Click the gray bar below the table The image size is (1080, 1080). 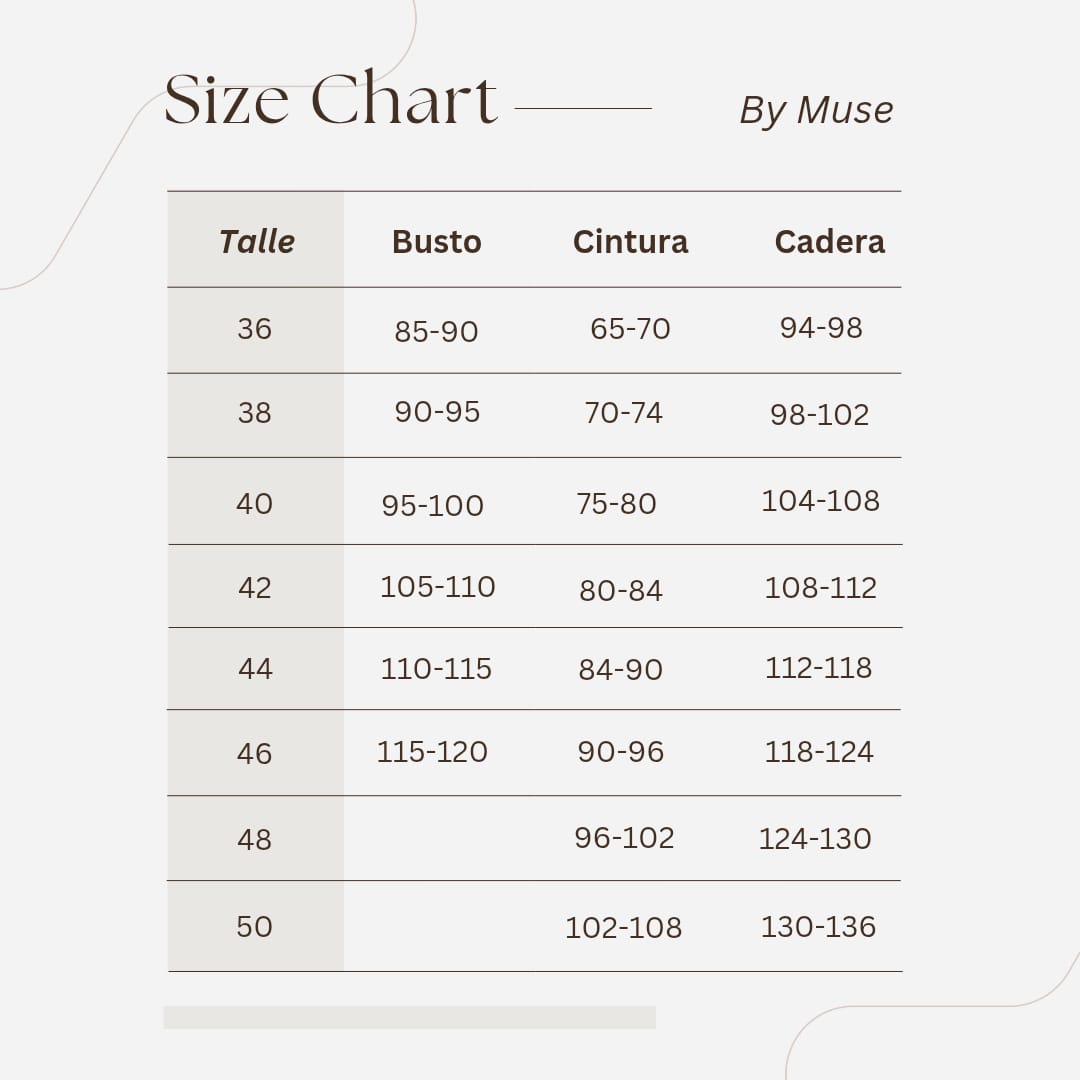point(409,1017)
